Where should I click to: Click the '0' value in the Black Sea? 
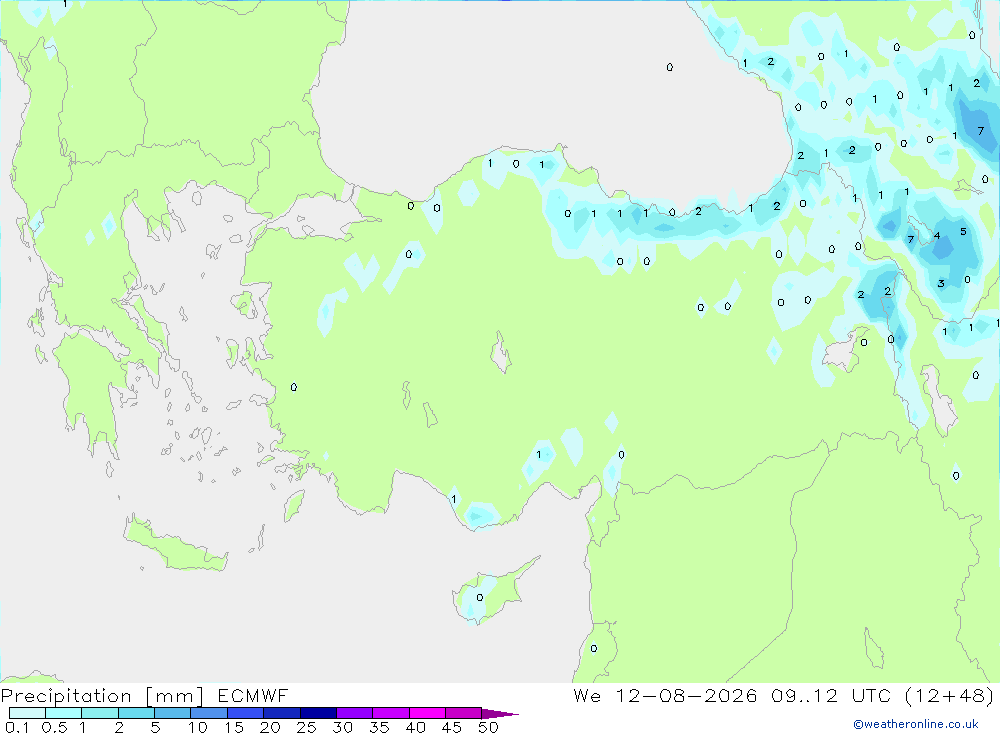670,67
